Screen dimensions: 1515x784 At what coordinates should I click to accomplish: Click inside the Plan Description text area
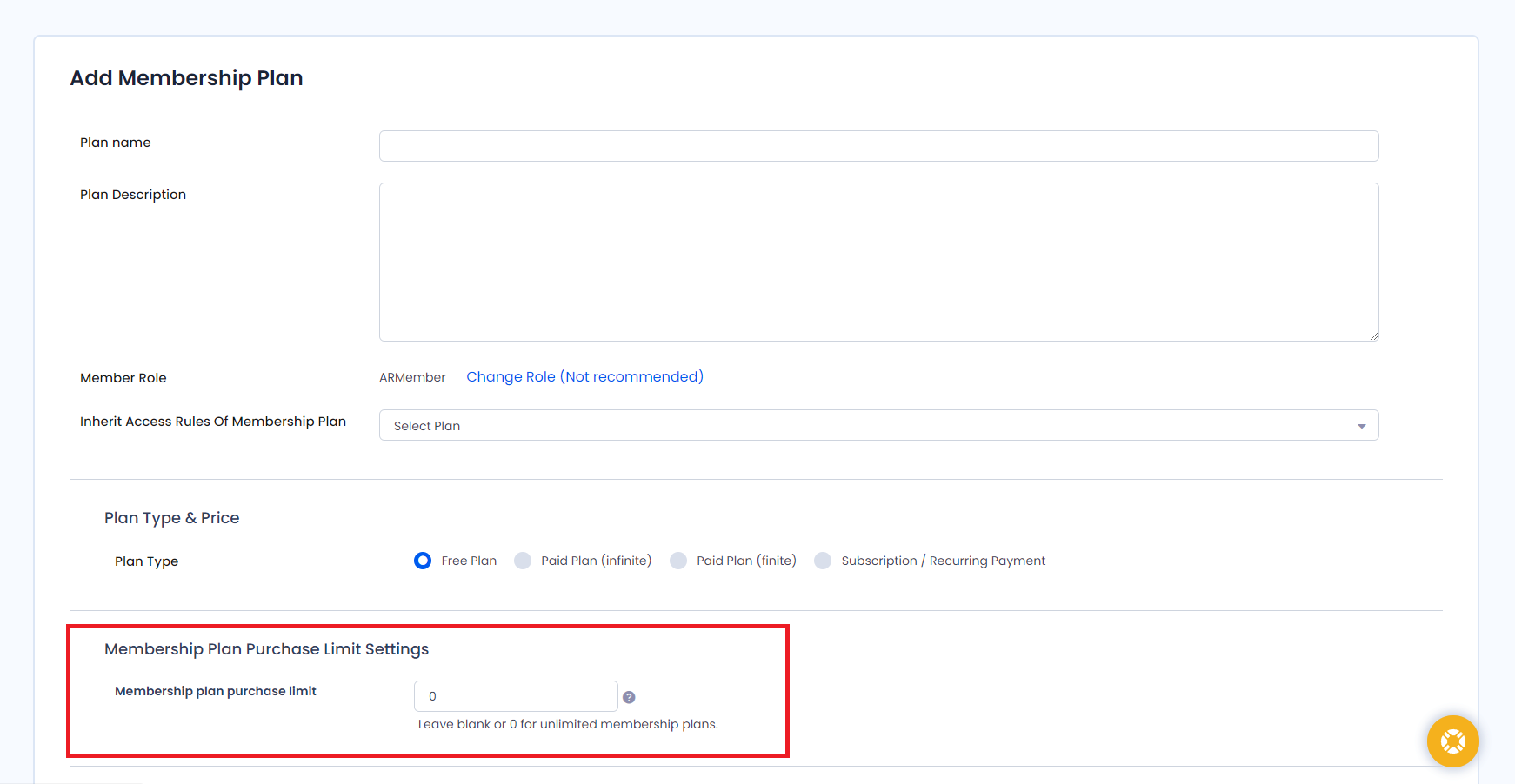pos(878,262)
